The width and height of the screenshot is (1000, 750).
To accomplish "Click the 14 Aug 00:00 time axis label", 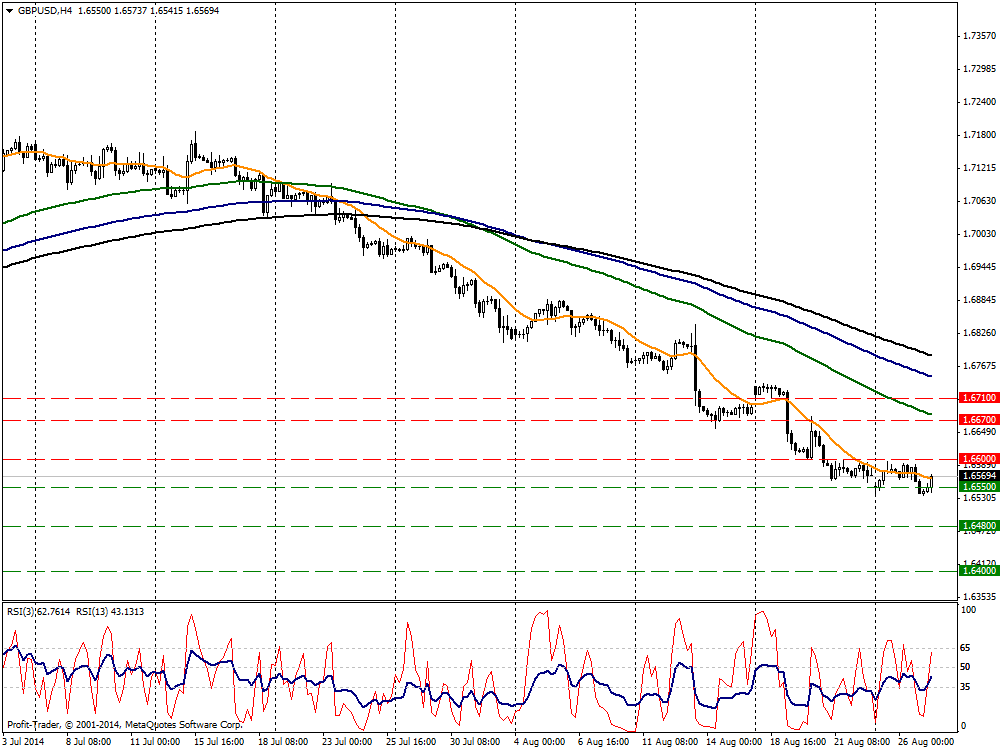I will pyautogui.click(x=731, y=743).
